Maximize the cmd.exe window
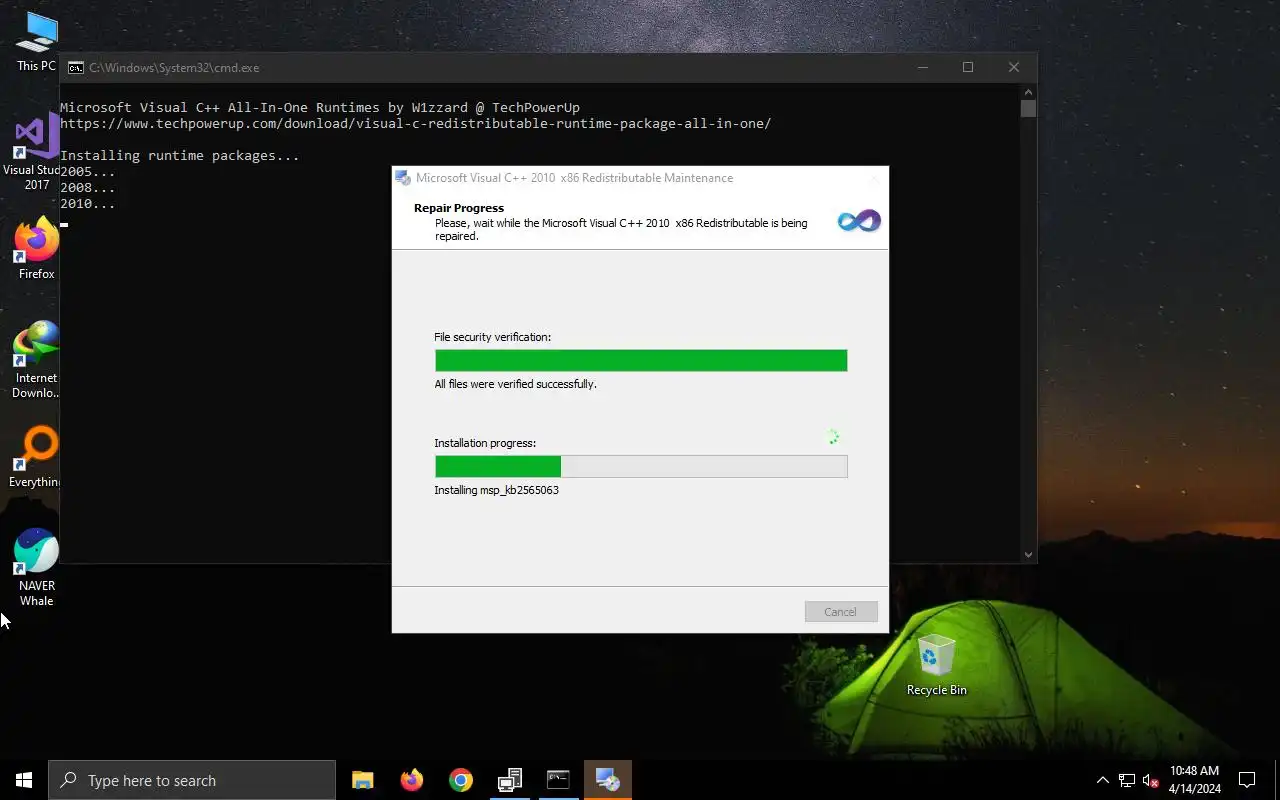 968,68
